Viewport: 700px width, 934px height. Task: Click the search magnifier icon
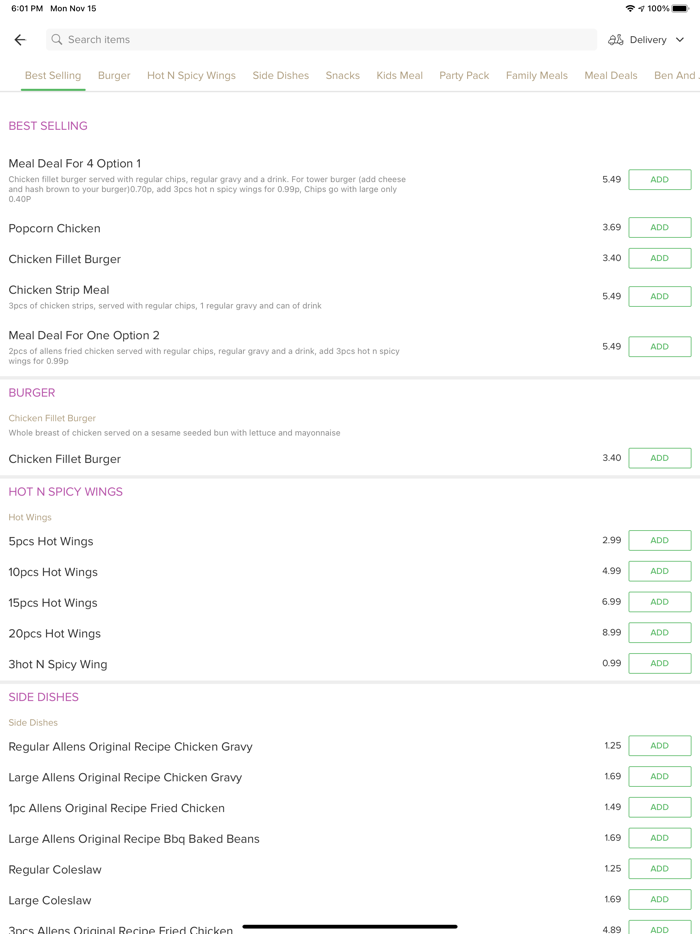[57, 40]
